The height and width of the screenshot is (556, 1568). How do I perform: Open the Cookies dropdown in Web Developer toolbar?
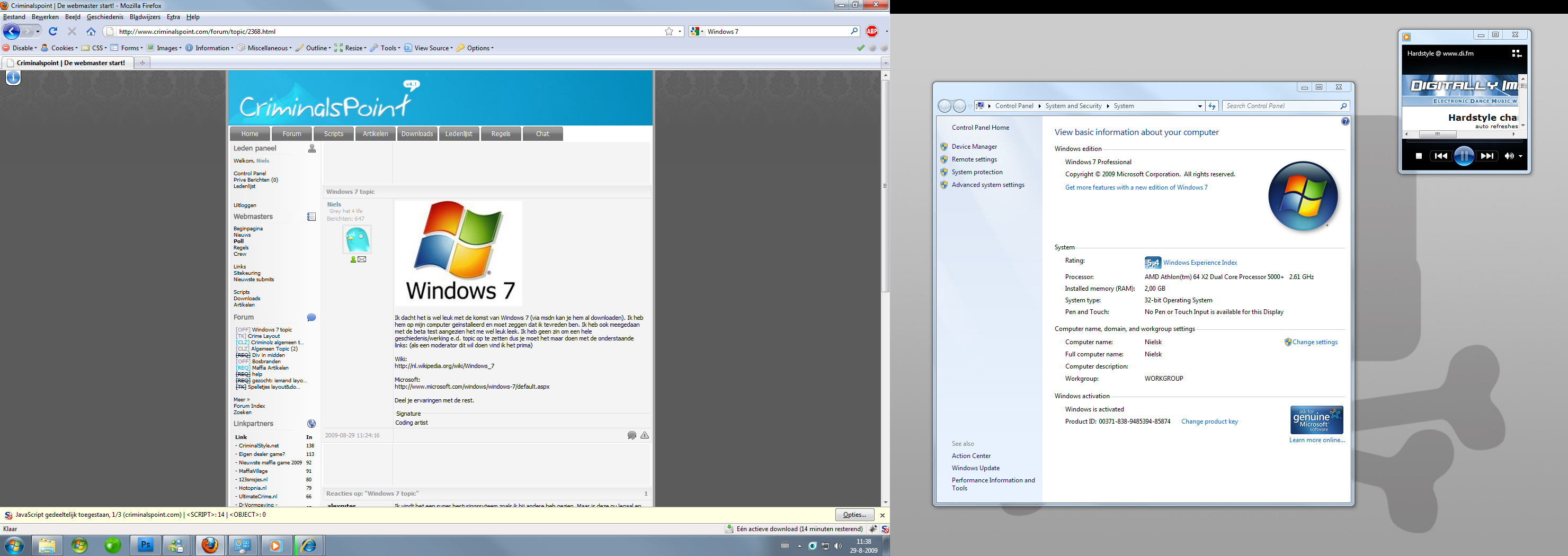click(x=60, y=48)
